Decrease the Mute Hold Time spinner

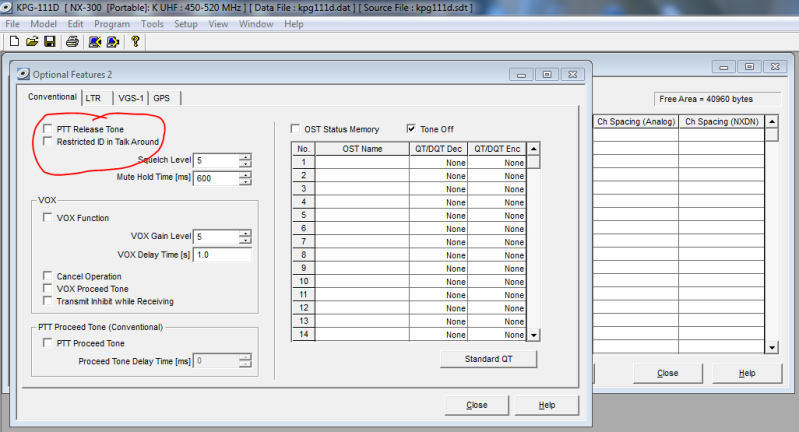[245, 182]
